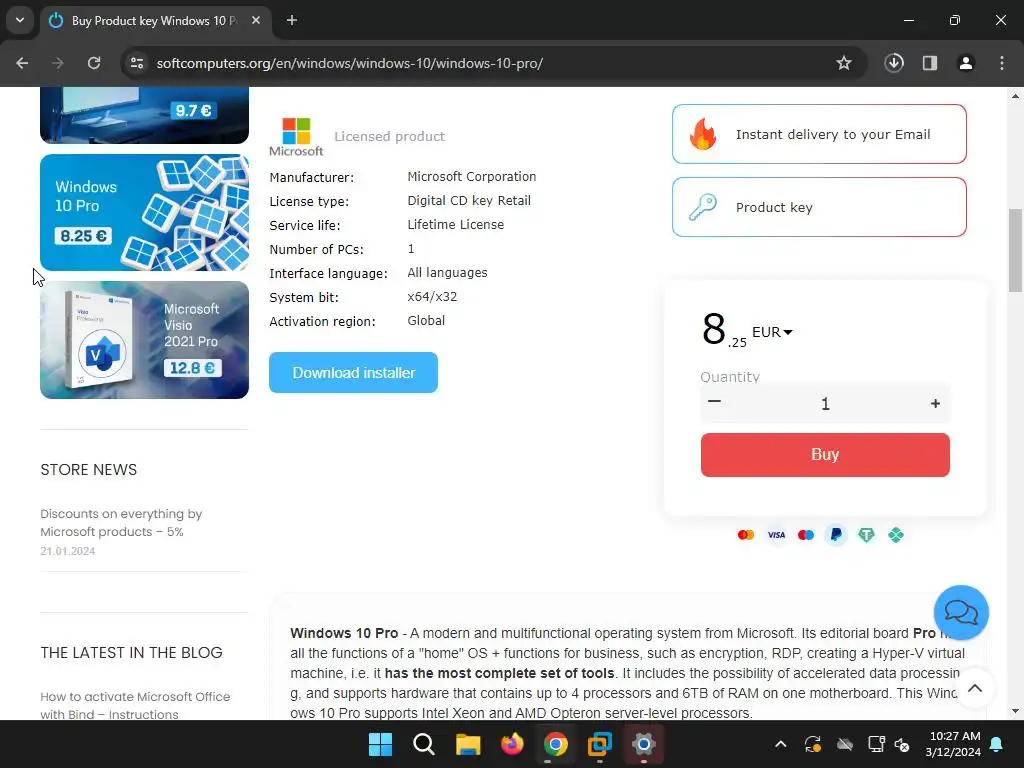The image size is (1024, 768).
Task: Open Chrome downloads icon
Action: click(894, 63)
